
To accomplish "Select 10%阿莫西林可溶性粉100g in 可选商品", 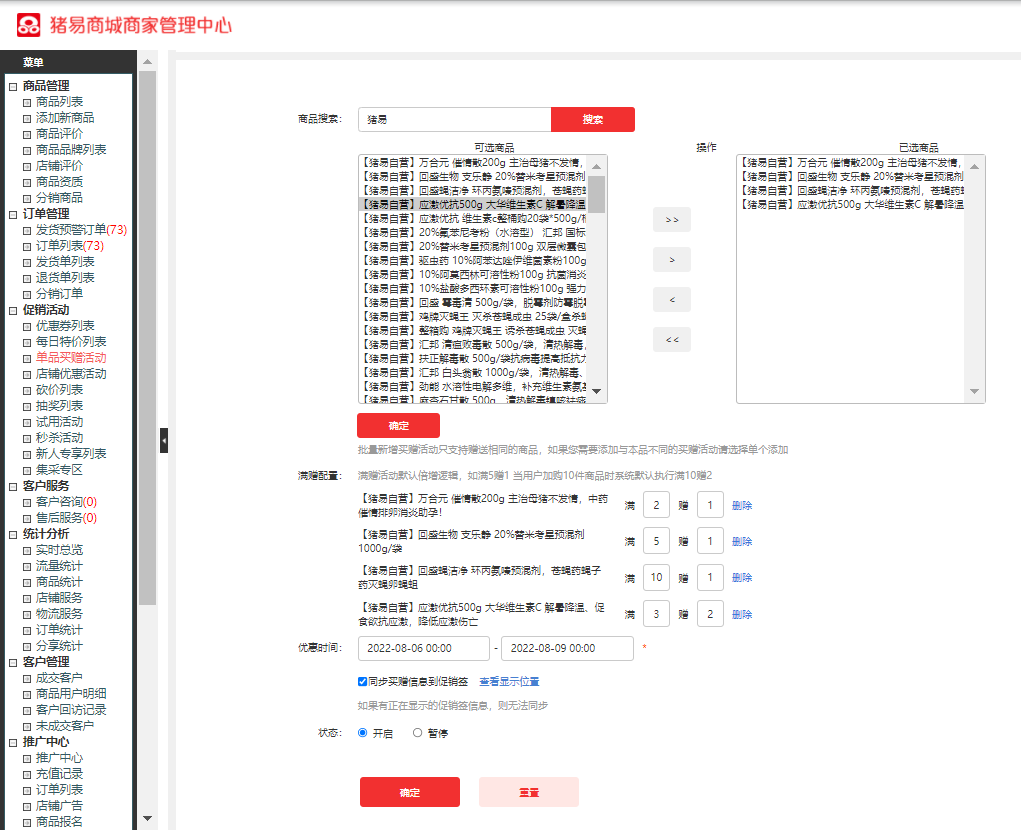I will point(473,275).
